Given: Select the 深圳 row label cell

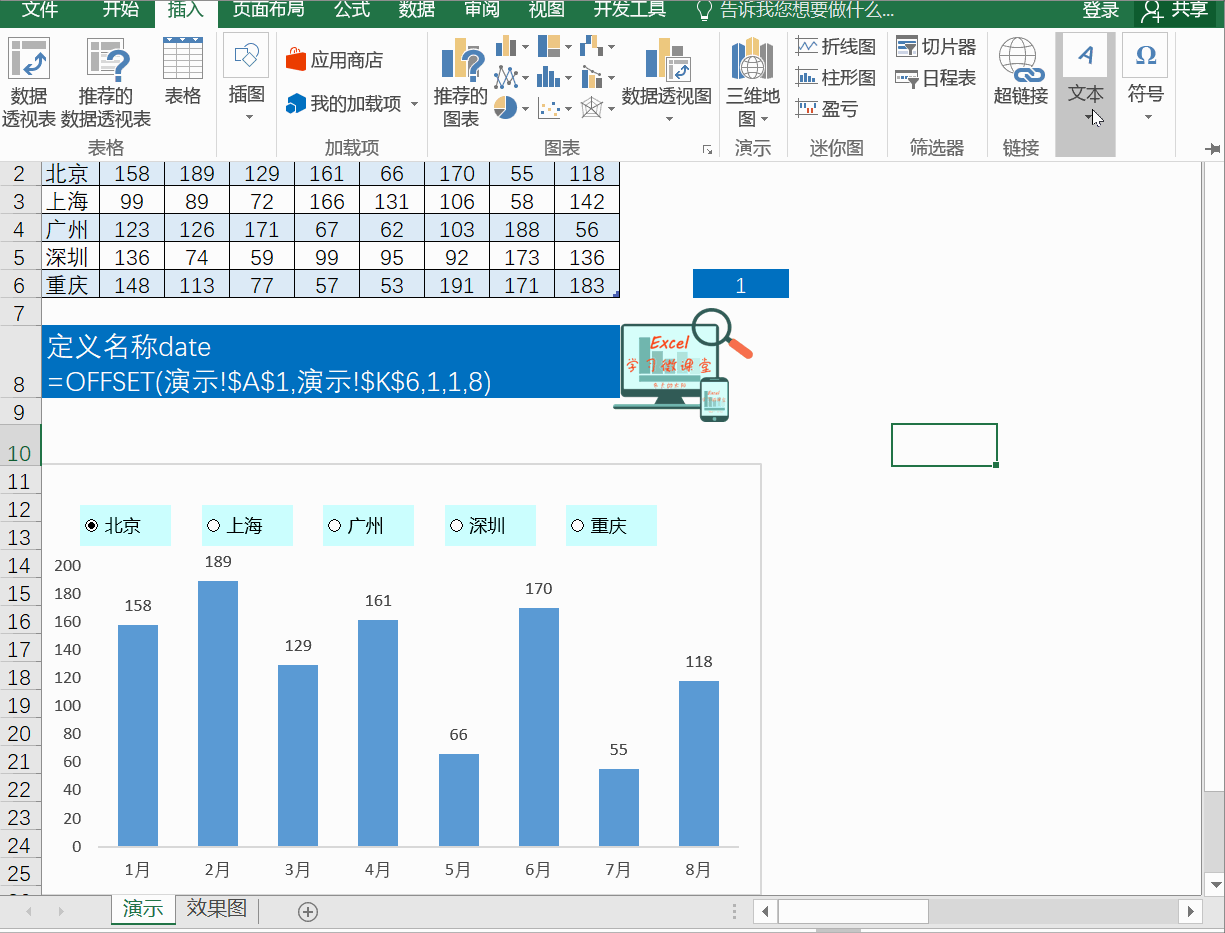Looking at the screenshot, I should tap(68, 257).
